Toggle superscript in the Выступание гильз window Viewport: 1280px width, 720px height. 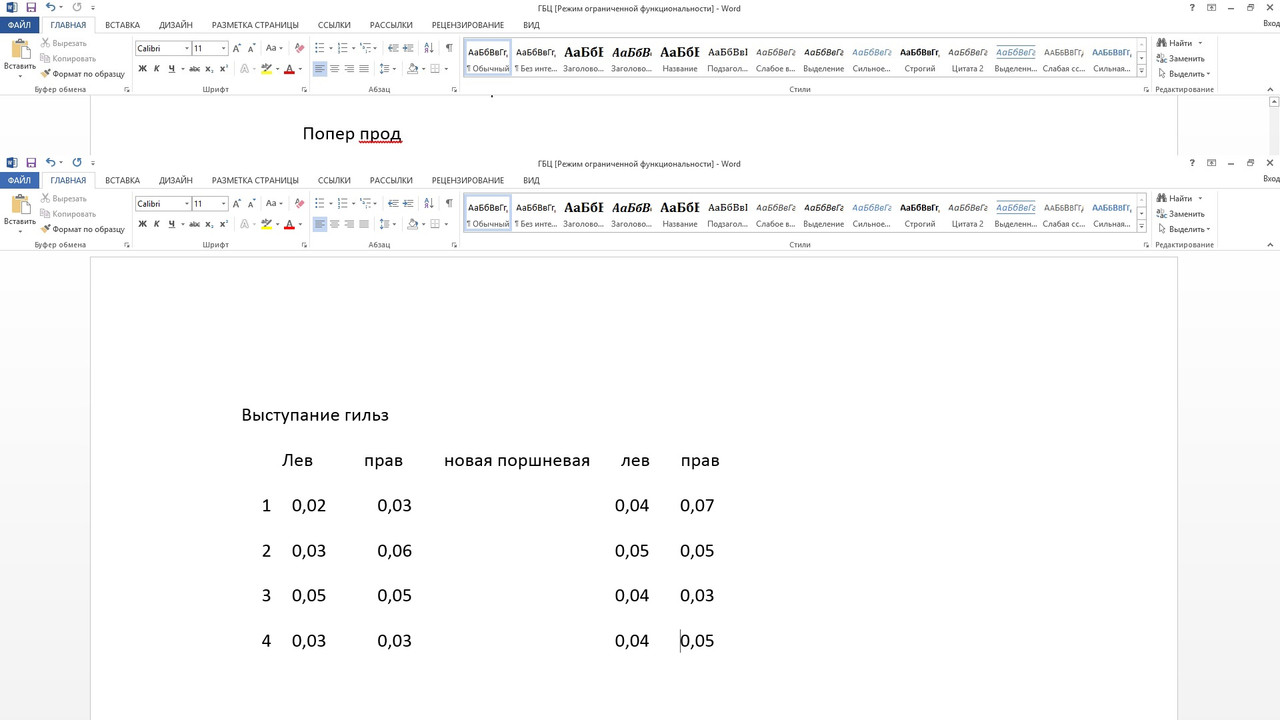223,224
